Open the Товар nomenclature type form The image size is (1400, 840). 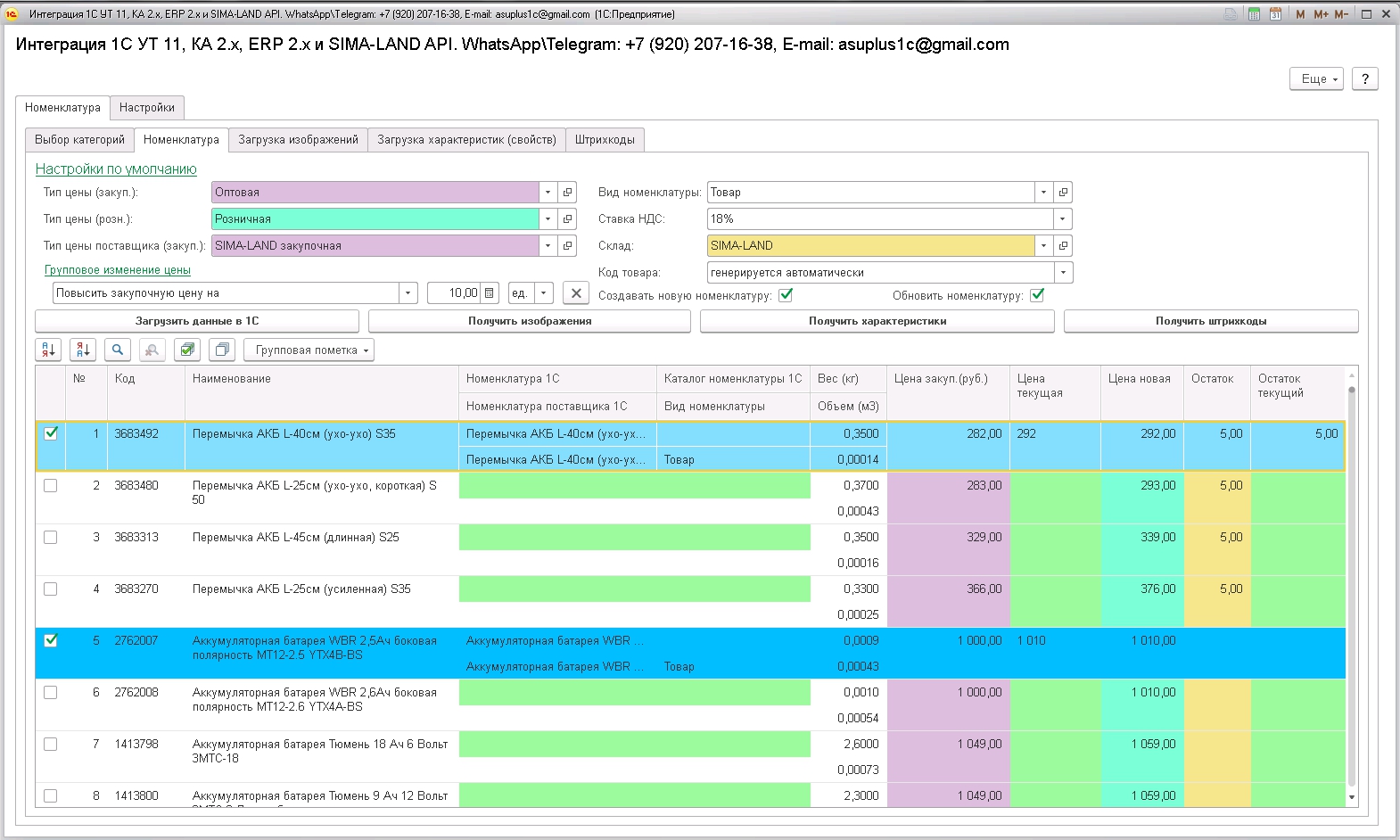[x=1063, y=193]
